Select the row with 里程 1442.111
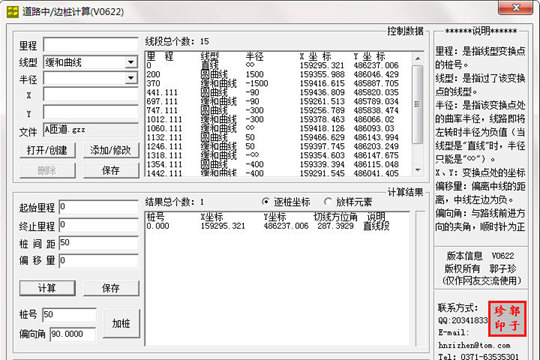Image resolution: width=540 pixels, height=360 pixels. (x=277, y=173)
